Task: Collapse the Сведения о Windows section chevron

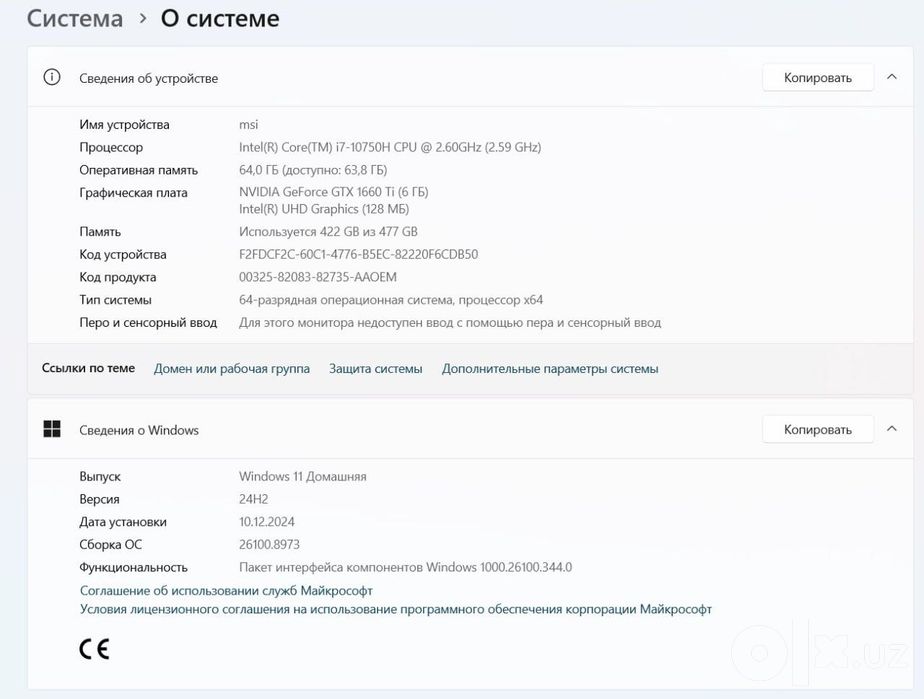Action: tap(892, 429)
